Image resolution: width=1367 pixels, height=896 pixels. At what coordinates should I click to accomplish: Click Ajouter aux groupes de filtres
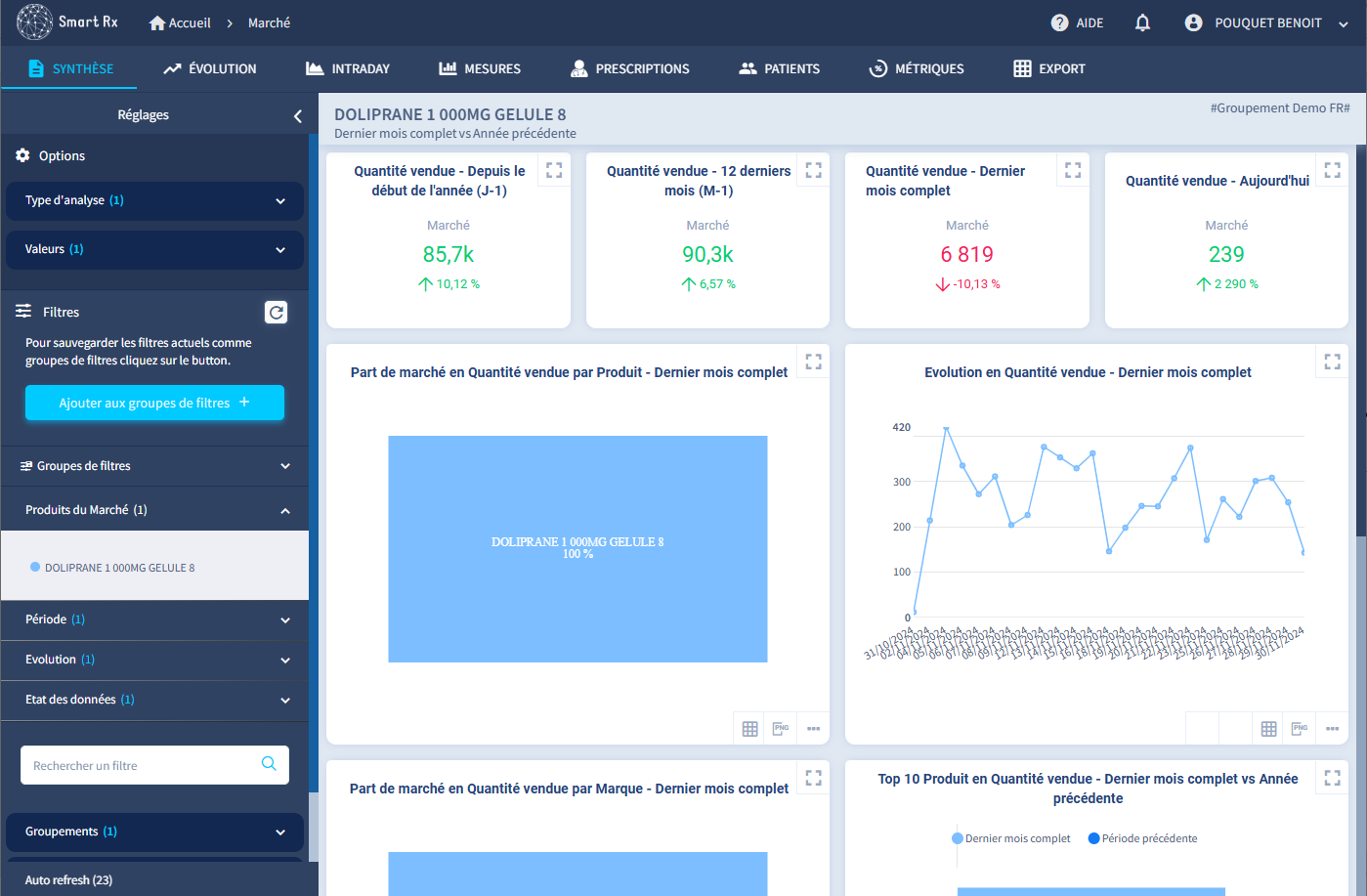coord(154,403)
